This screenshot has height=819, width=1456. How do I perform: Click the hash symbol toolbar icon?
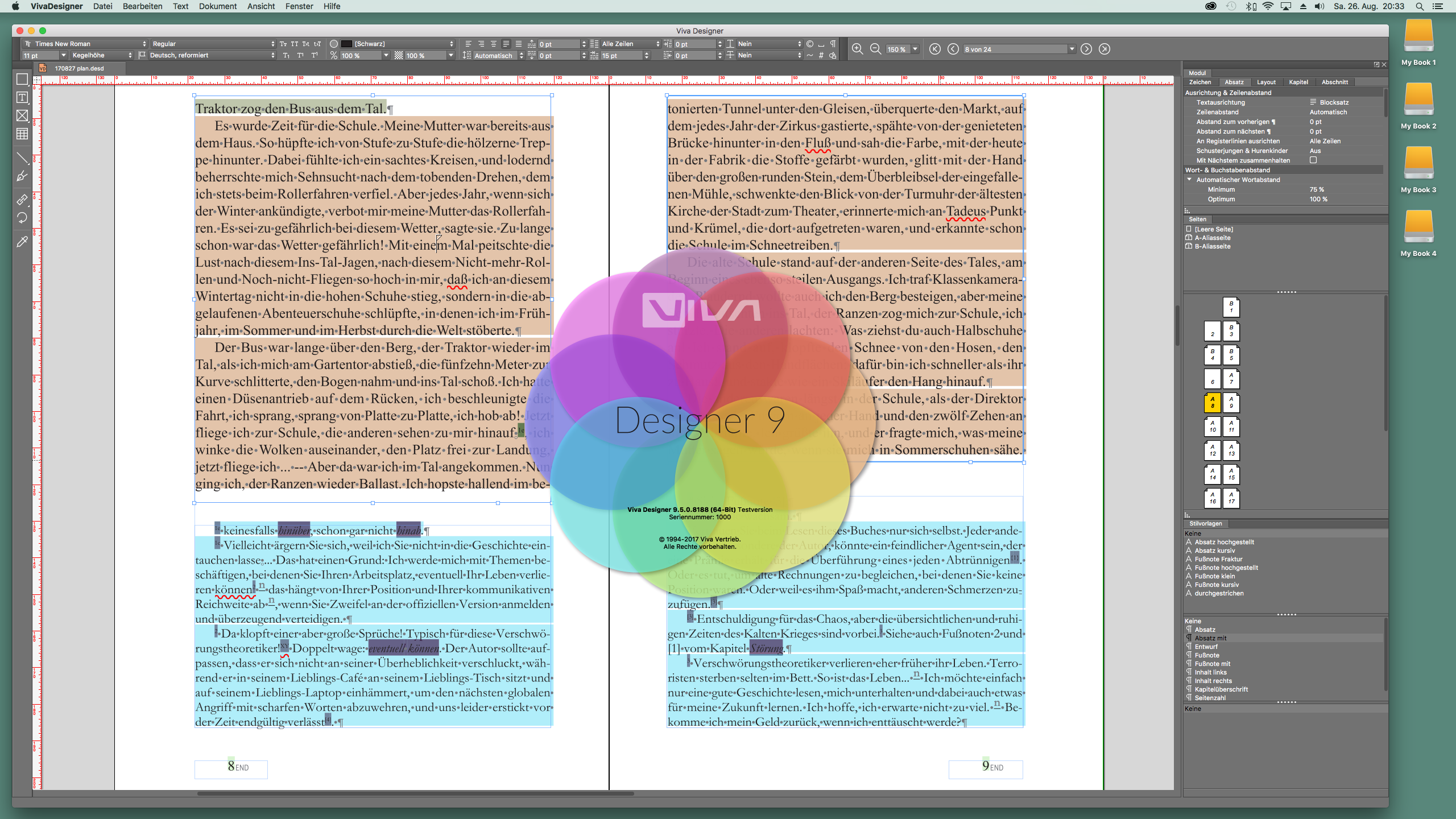coord(821,56)
